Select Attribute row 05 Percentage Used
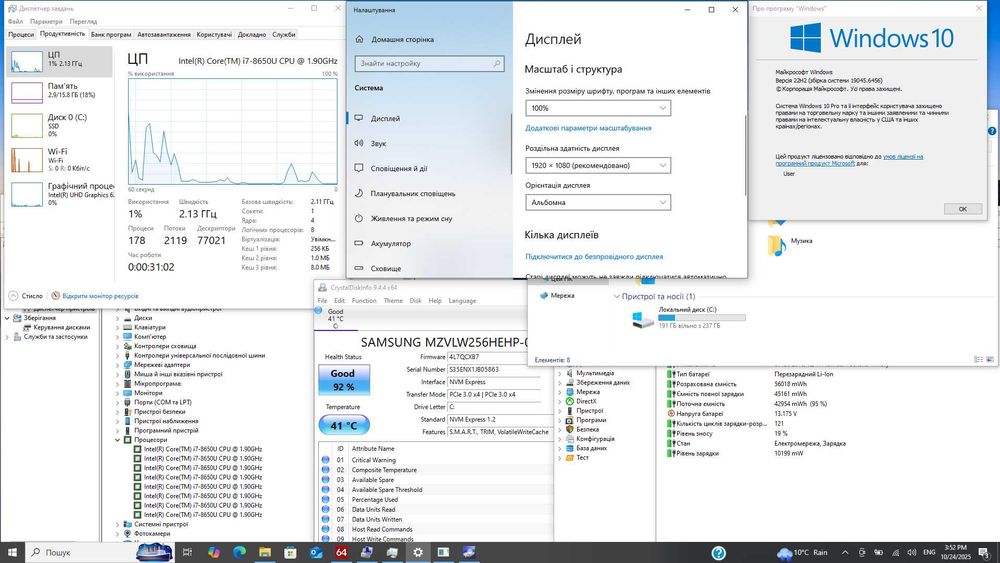 pyautogui.click(x=436, y=500)
